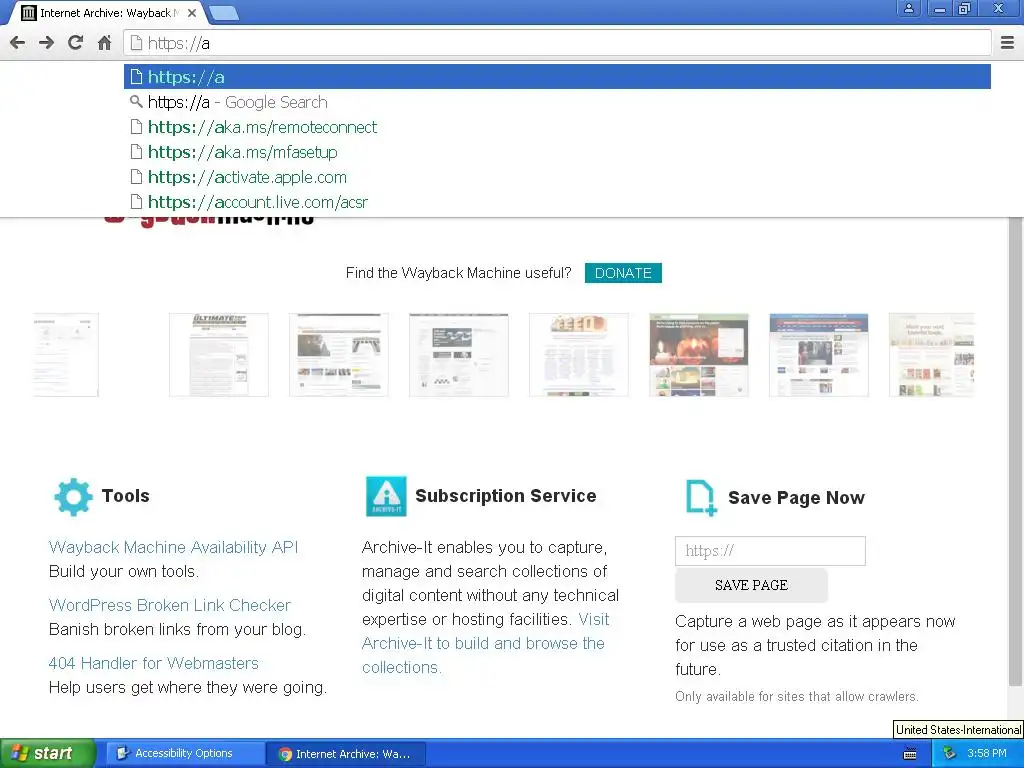Screen dimensions: 1024x768
Task: Open WordPress Broken Link Checker link
Action: [x=170, y=605]
